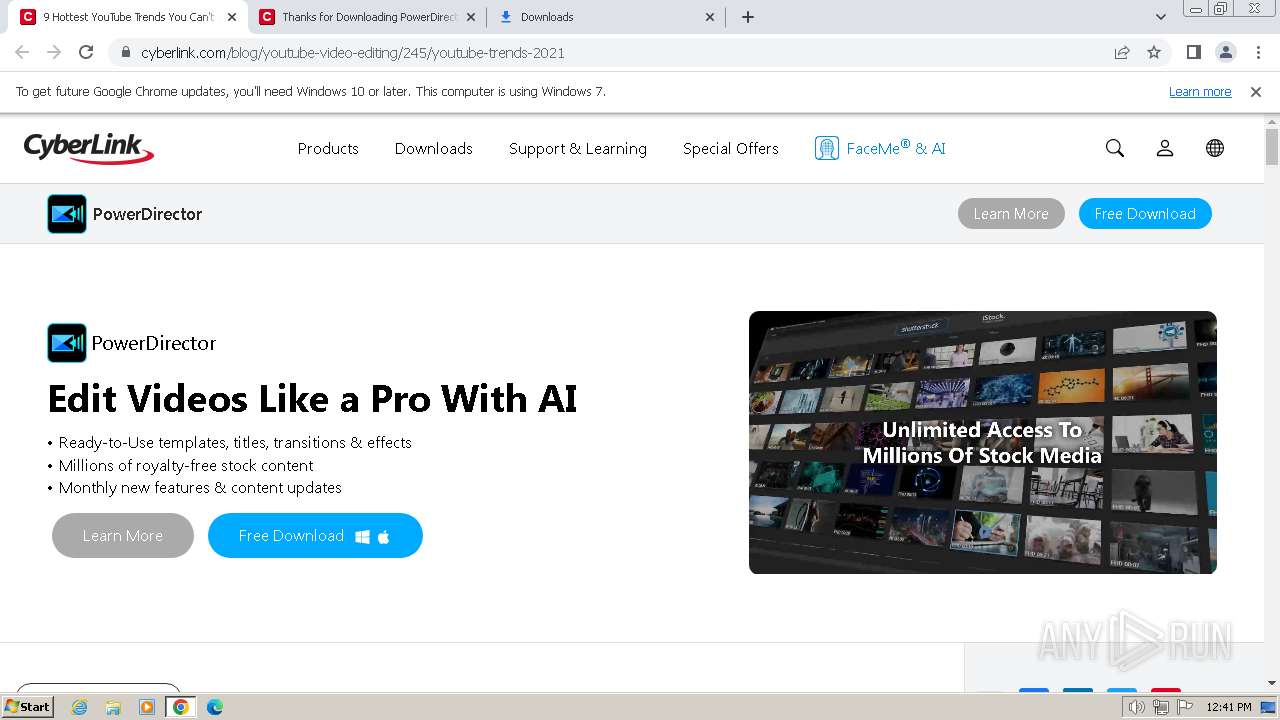Reload the page with the refresh icon
This screenshot has height=720, width=1280.
[x=86, y=53]
